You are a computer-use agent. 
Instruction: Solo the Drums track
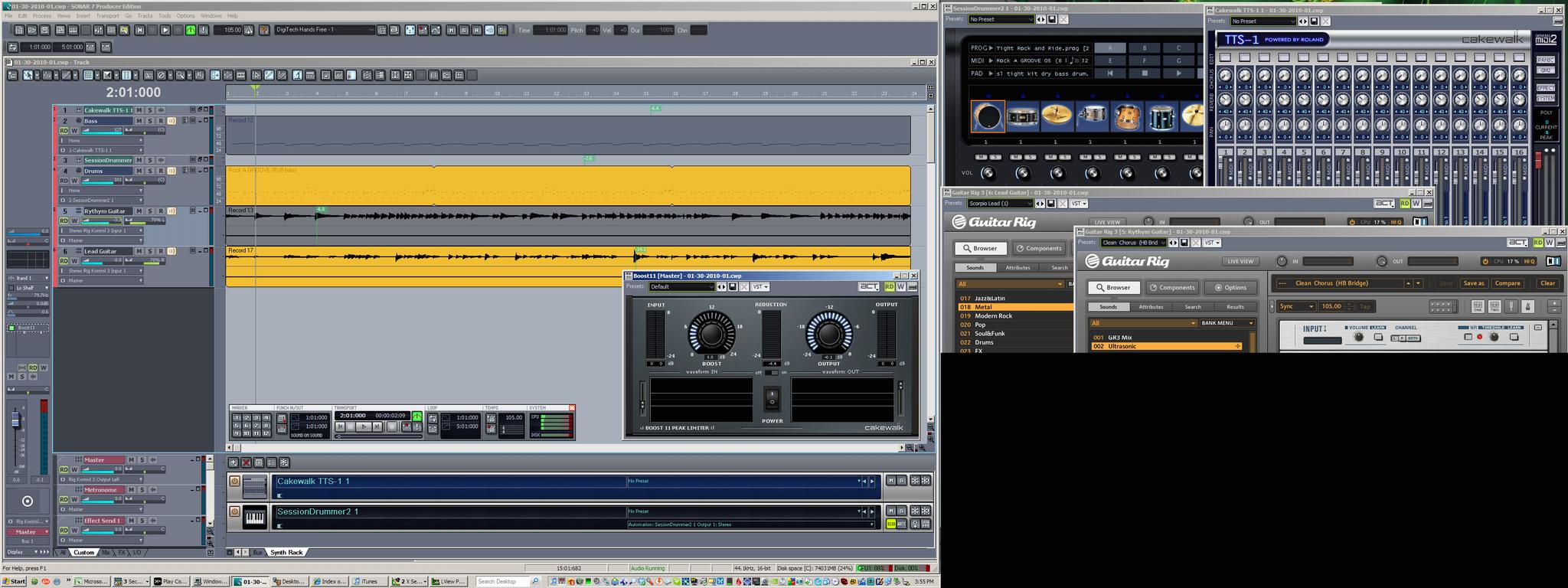click(x=150, y=171)
